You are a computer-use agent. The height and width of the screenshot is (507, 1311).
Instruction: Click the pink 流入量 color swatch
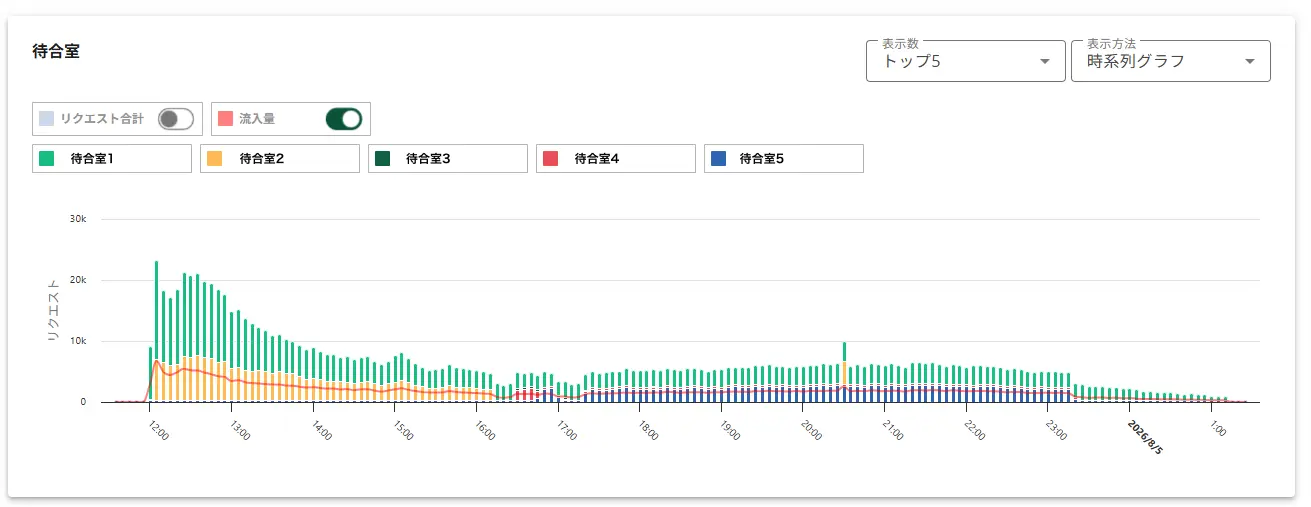click(x=225, y=118)
